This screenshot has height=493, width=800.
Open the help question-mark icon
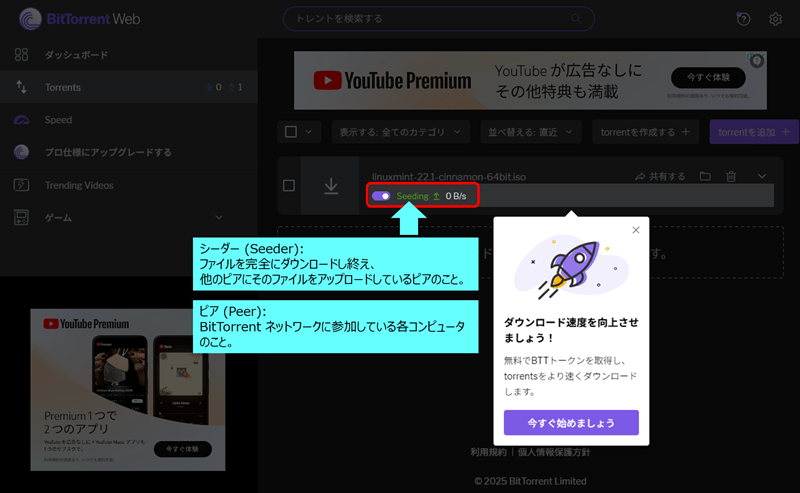(x=743, y=19)
